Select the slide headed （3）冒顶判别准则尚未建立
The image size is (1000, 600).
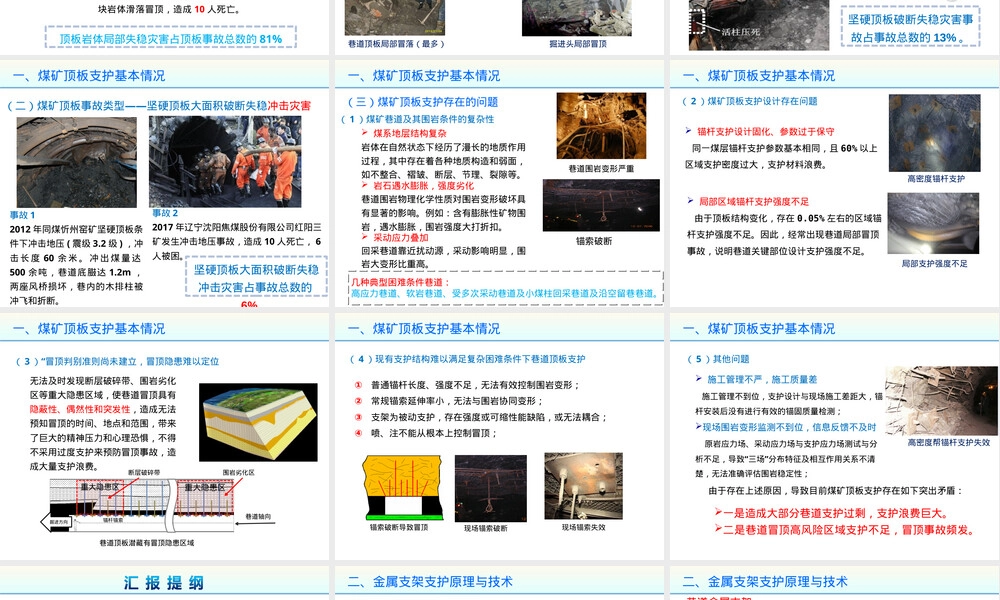165,437
